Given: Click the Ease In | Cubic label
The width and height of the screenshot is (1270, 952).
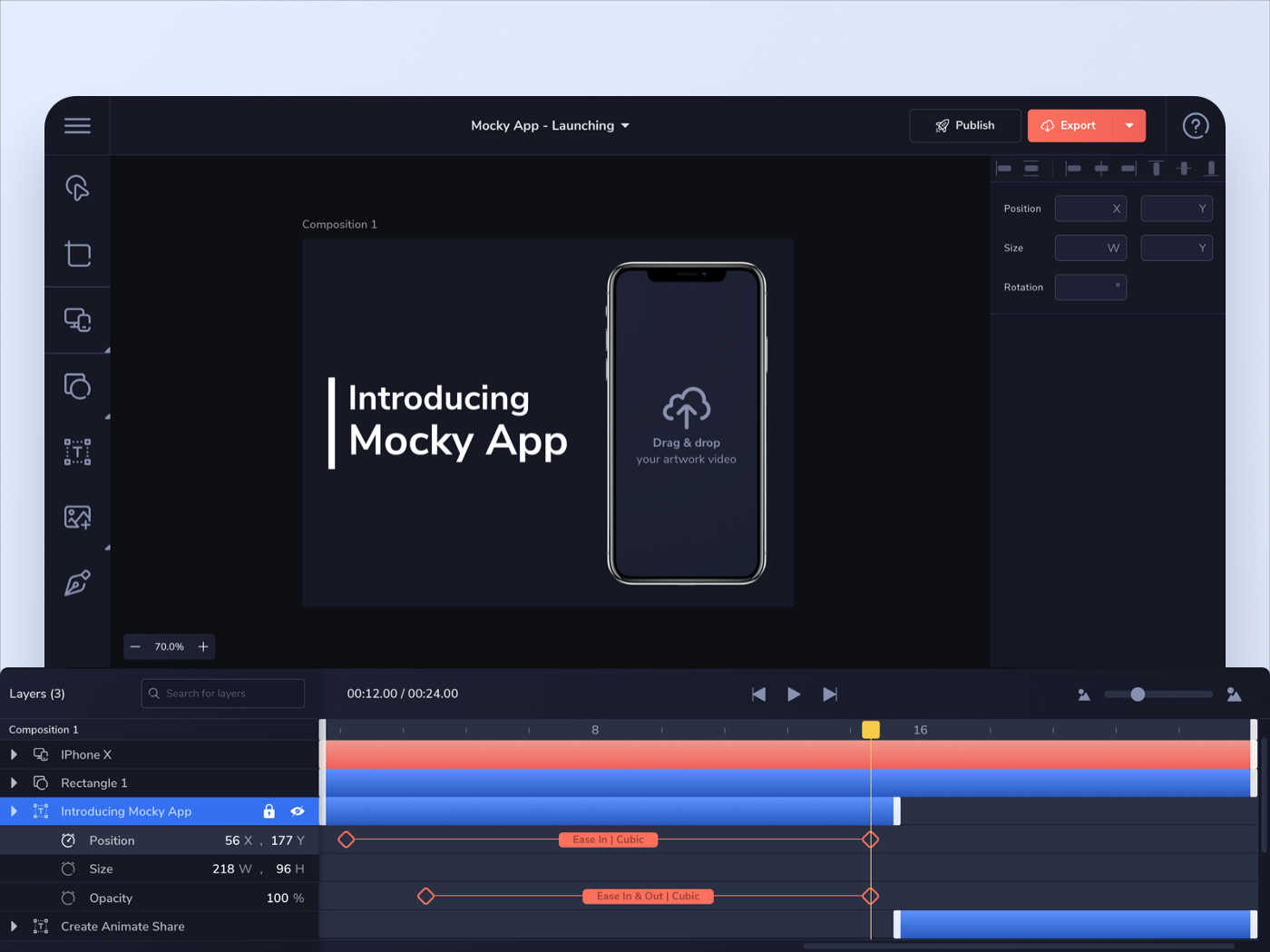Looking at the screenshot, I should point(608,840).
